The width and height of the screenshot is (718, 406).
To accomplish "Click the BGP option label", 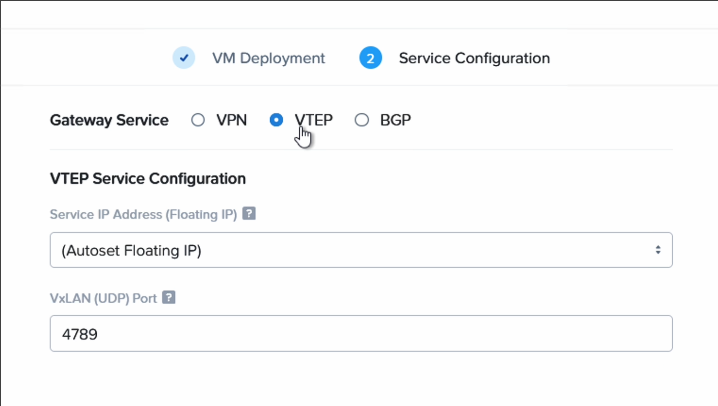I will pos(395,120).
